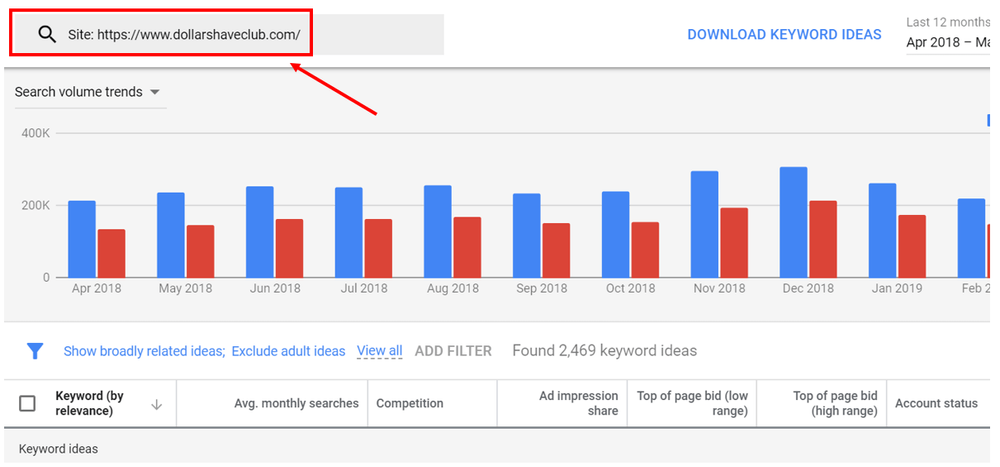Click Exclude adult ideas filter
1000x467 pixels.
pos(288,351)
